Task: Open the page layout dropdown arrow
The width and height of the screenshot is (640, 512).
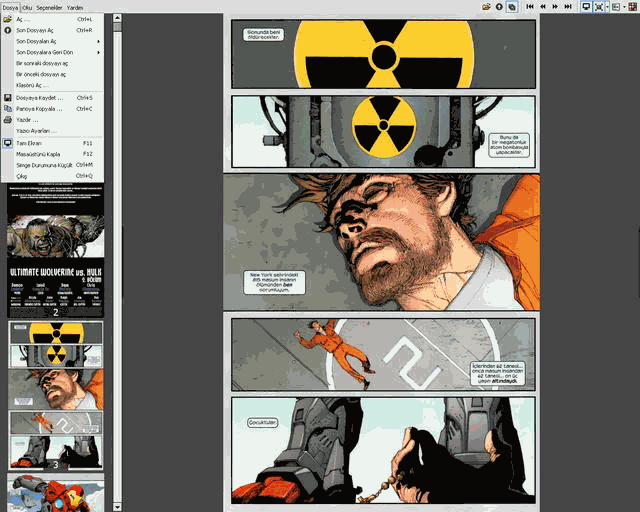Action: point(624,7)
